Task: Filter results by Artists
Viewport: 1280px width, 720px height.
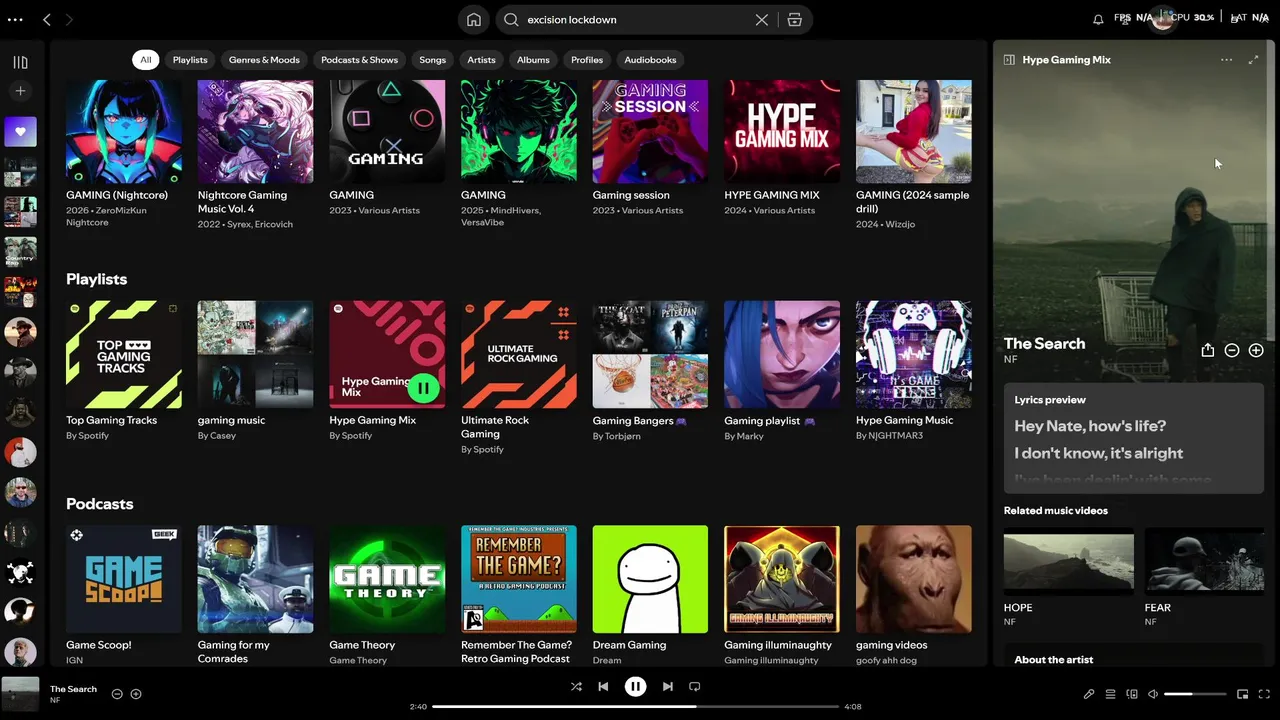Action: [481, 60]
